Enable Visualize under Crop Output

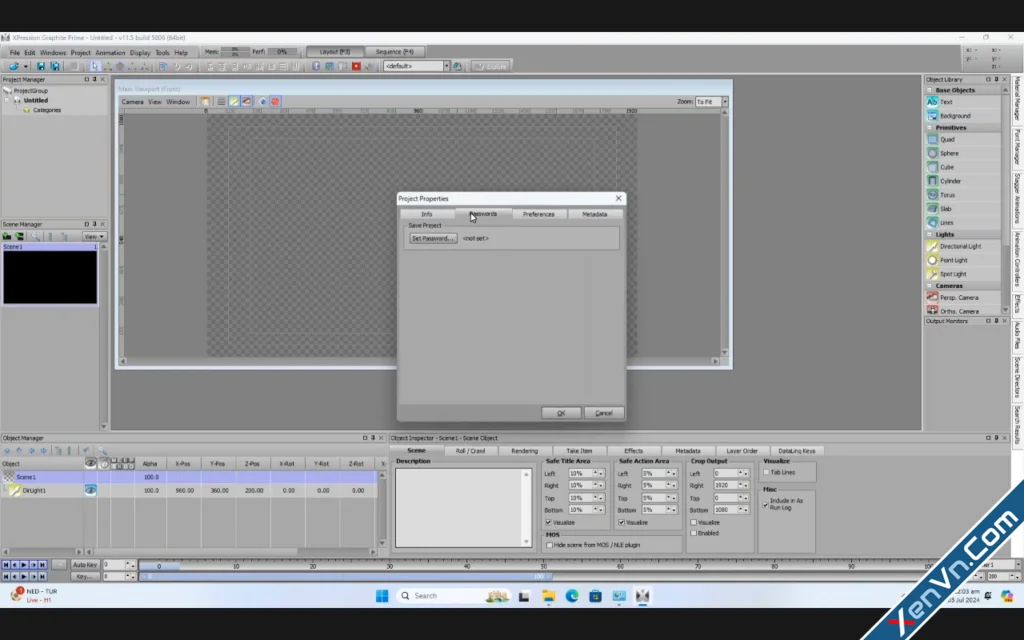pos(694,522)
